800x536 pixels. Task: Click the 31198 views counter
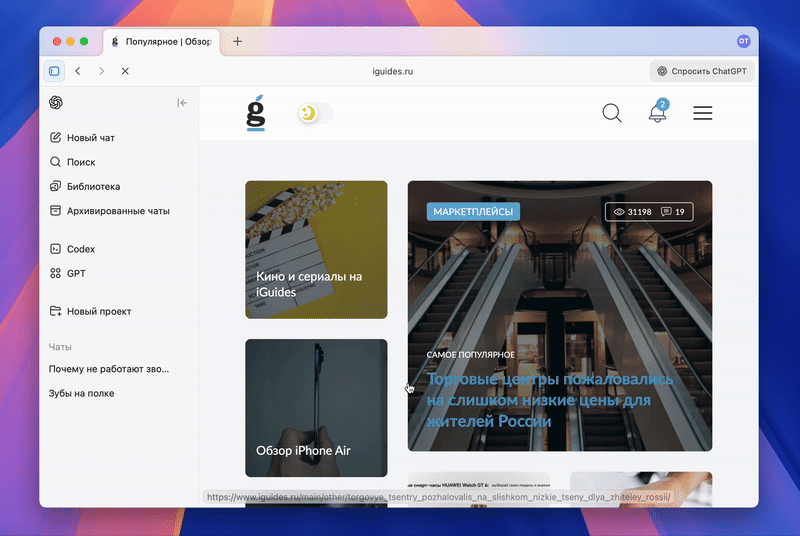point(633,212)
